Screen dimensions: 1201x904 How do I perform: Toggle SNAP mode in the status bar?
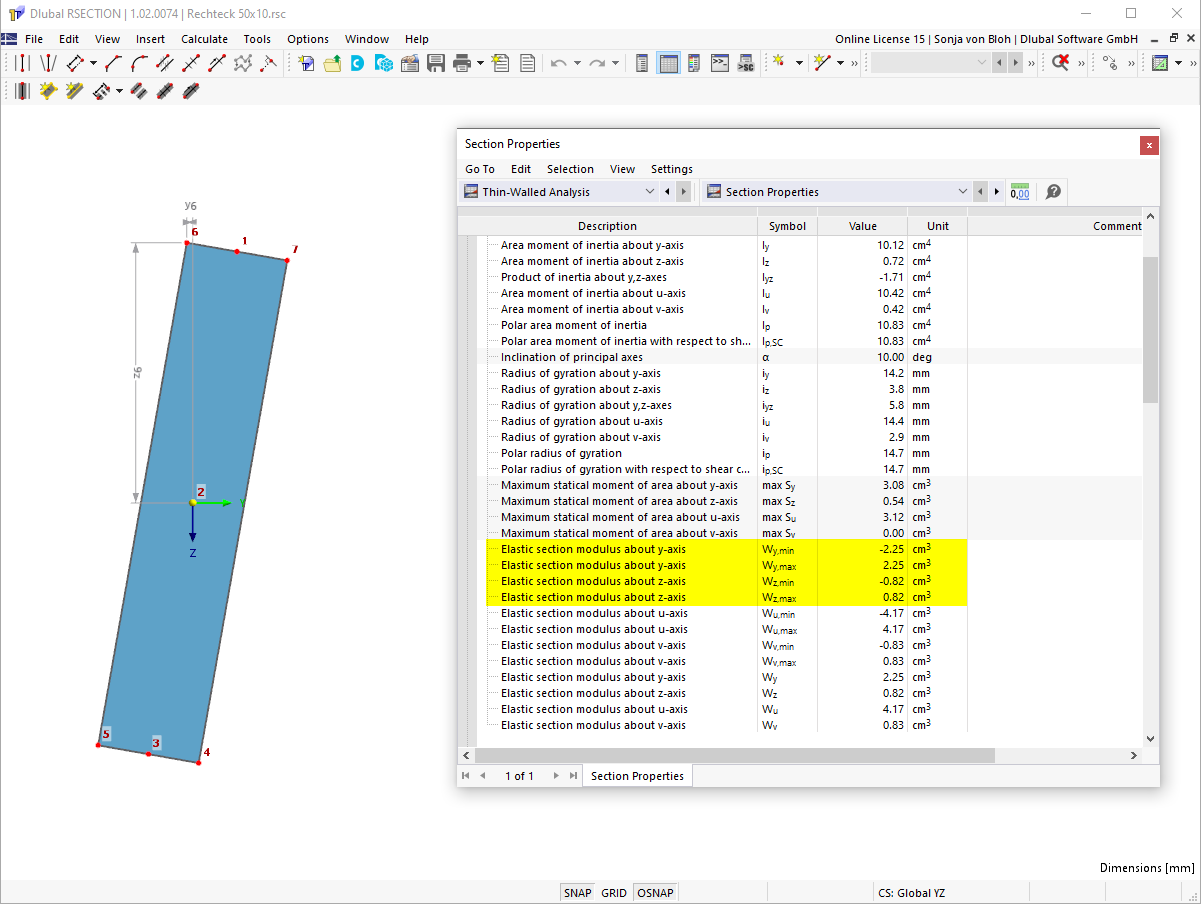tap(577, 892)
